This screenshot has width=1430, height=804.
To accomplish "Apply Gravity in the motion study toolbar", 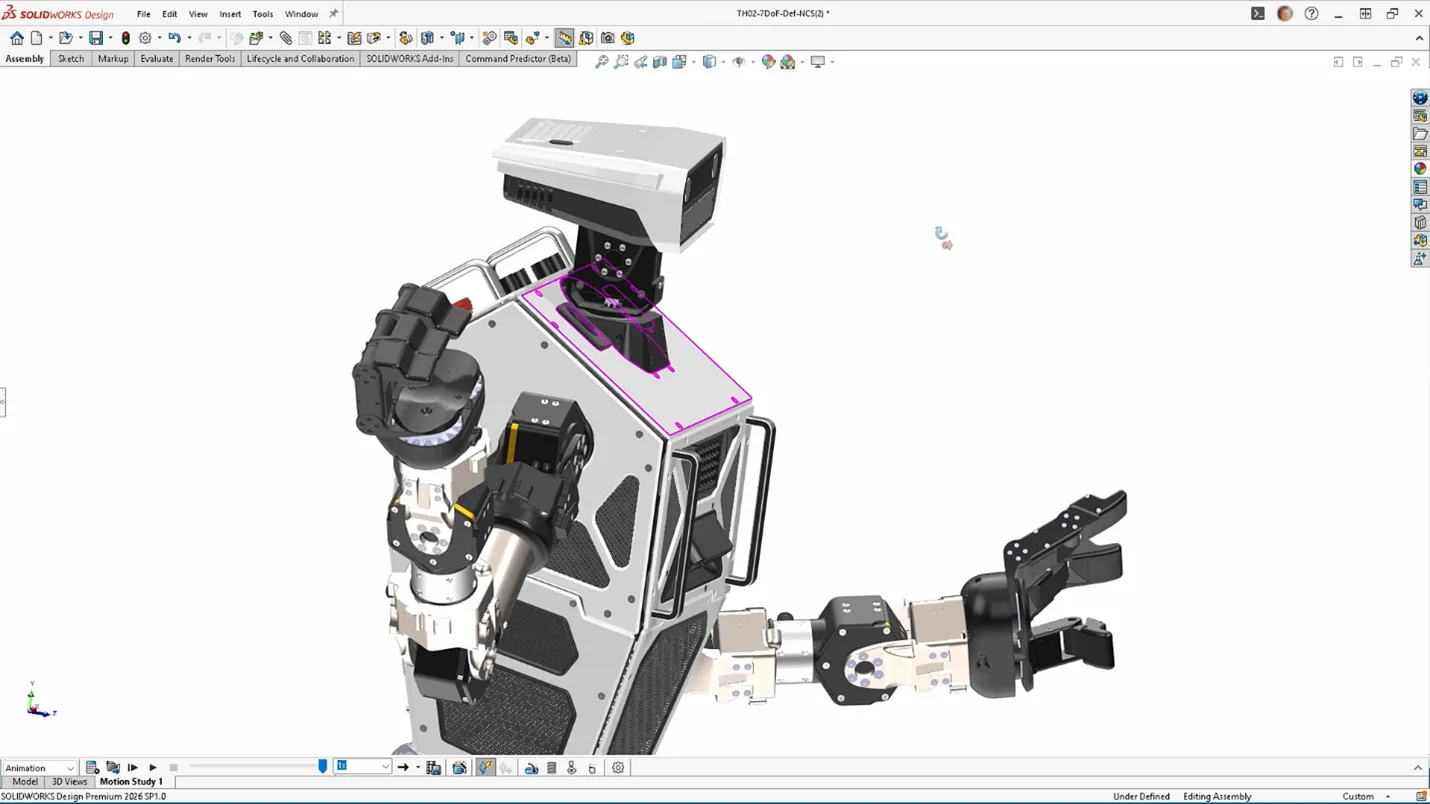I will pos(593,767).
